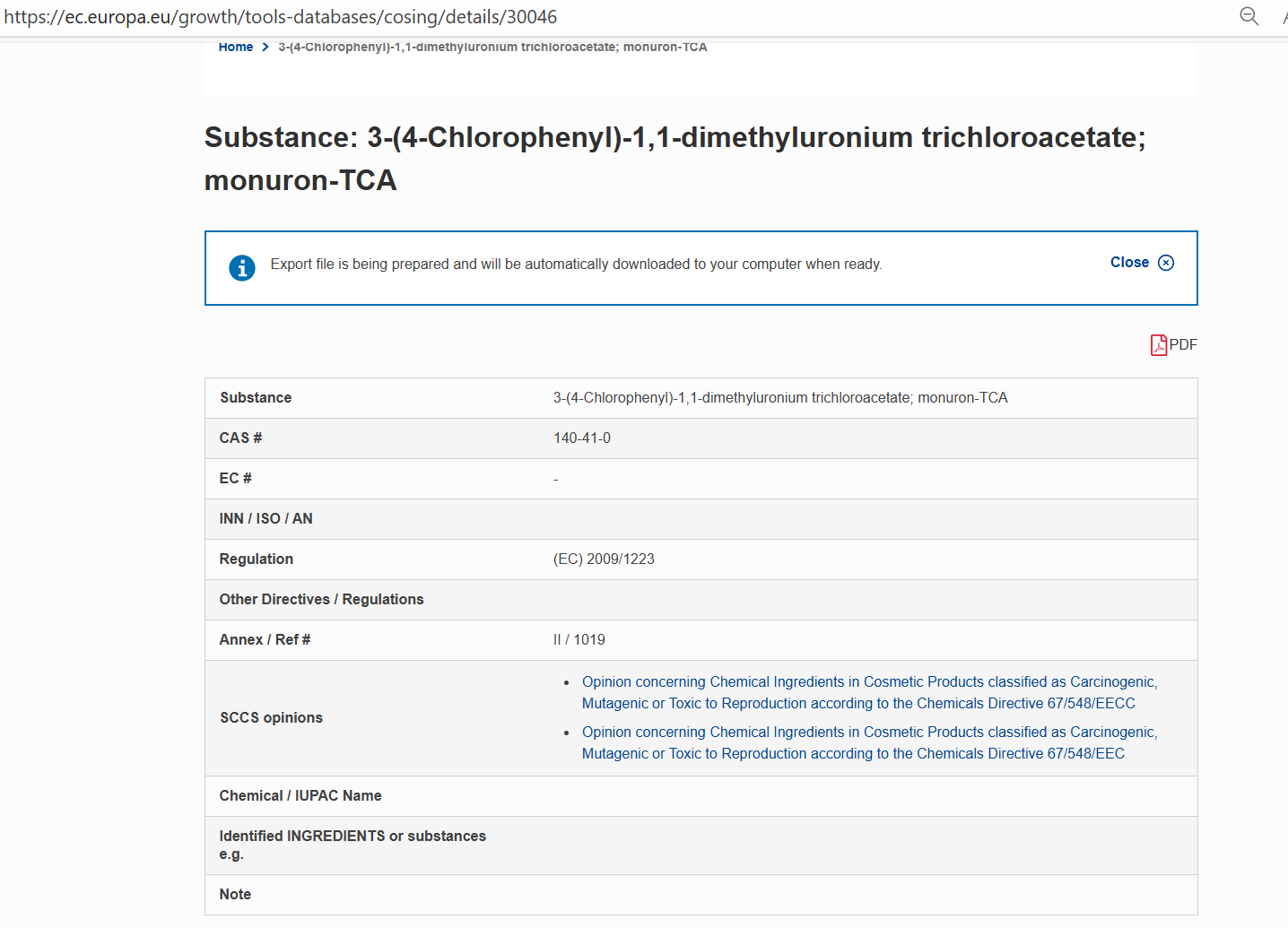Click the PDF text label
1288x928 pixels.
point(1183,345)
